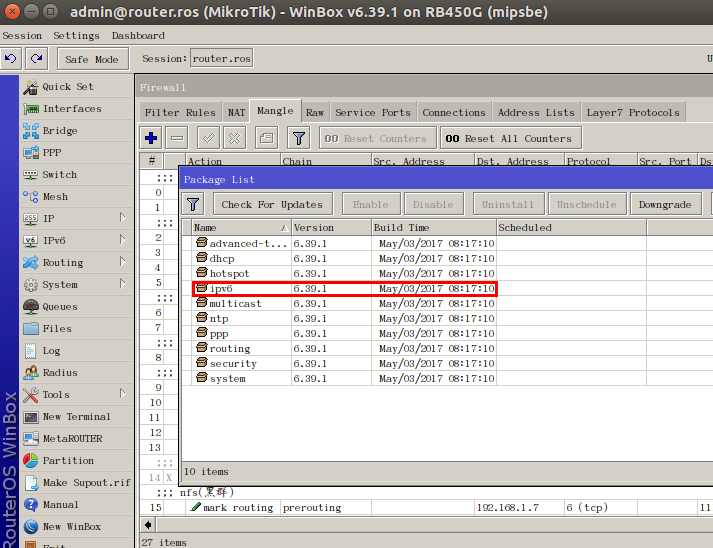Screen dimensions: 713x548
Task: Open Bridge in the sidebar
Action: [x=76, y=131]
